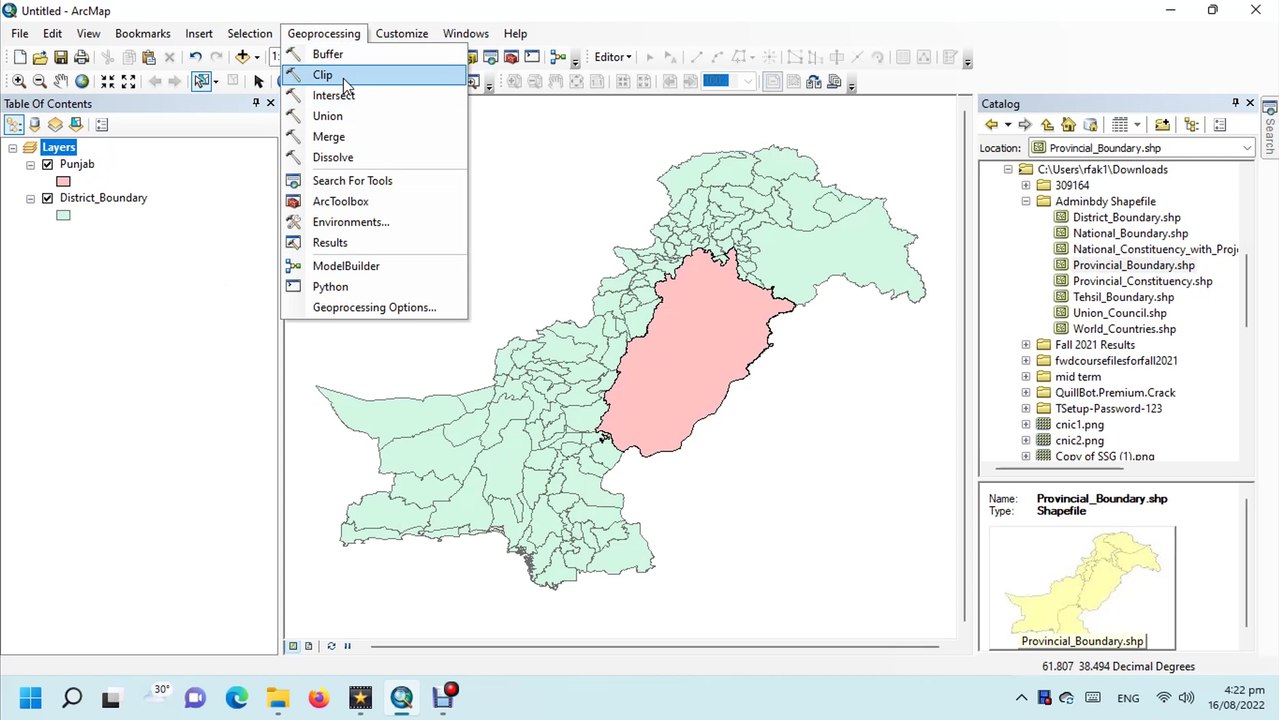Choose Clip from Geoprocessing menu
Image resolution: width=1279 pixels, height=720 pixels.
pos(374,75)
